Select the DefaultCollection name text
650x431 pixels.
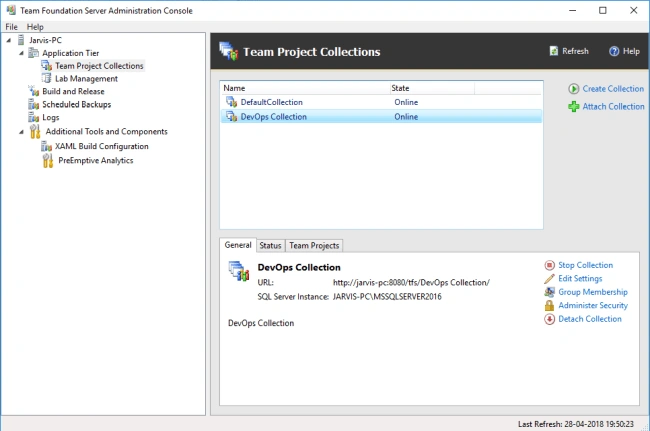tap(272, 102)
